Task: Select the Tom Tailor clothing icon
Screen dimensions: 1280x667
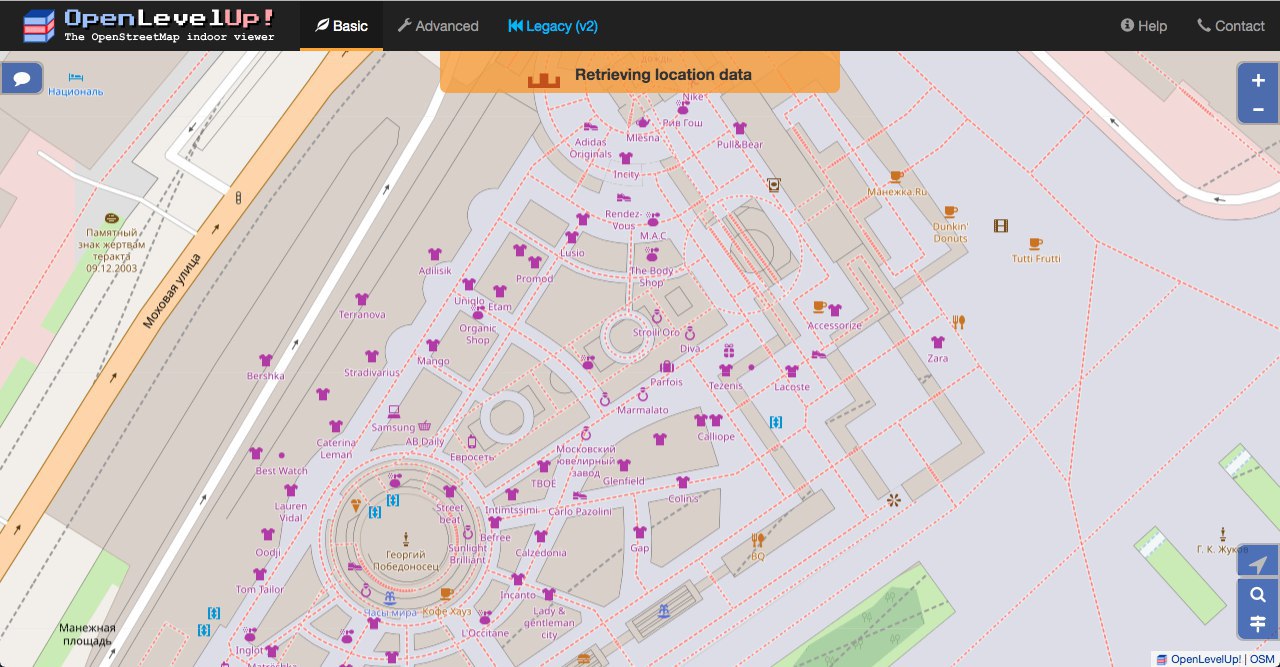Action: coord(260,574)
